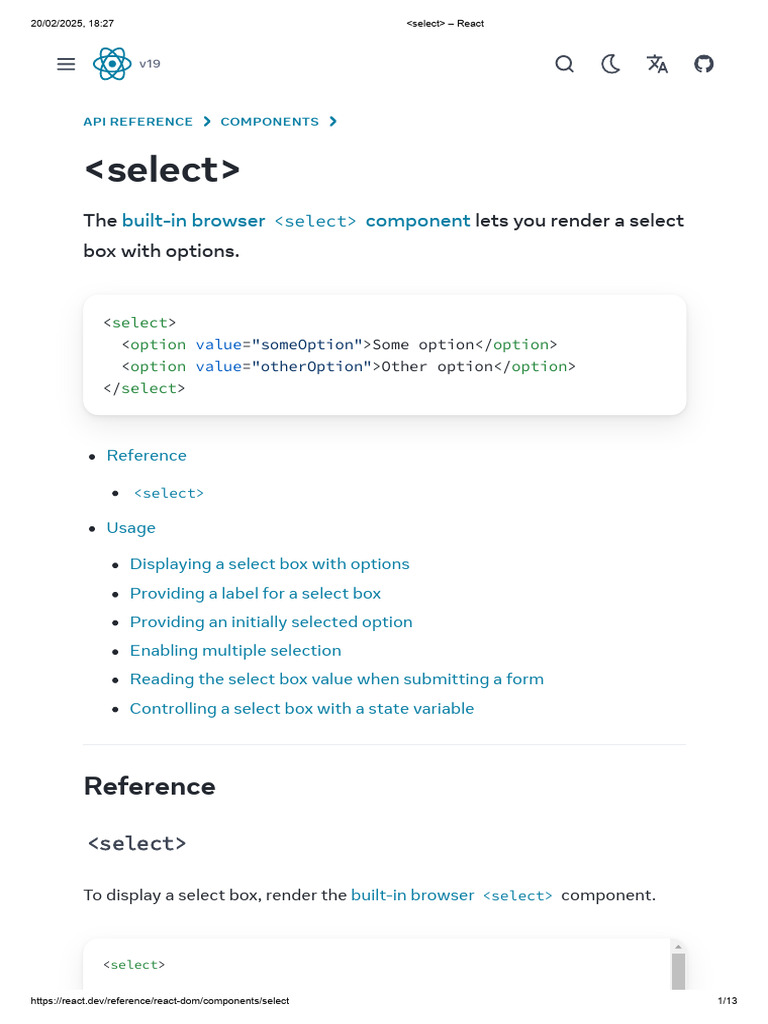Open Controlling a select box with state variable
Image resolution: width=768 pixels, height=1024 pixels.
[x=301, y=708]
